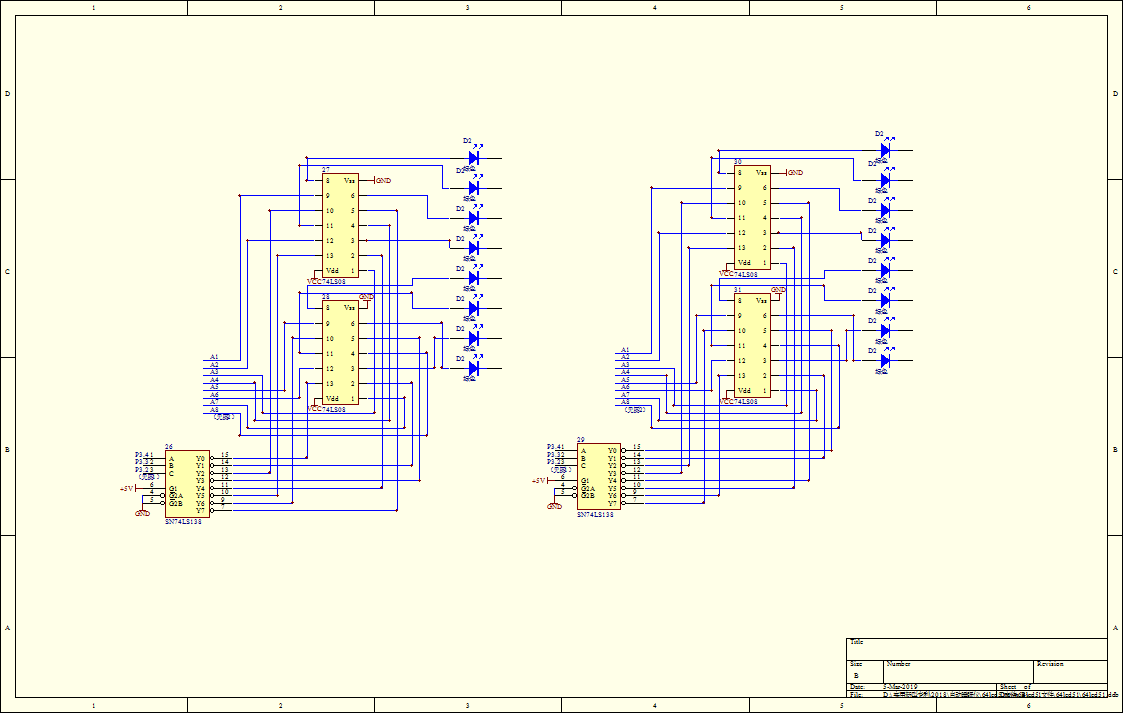
Task: Select the SN74LS138 decoder labeled 26
Action: pyautogui.click(x=187, y=484)
